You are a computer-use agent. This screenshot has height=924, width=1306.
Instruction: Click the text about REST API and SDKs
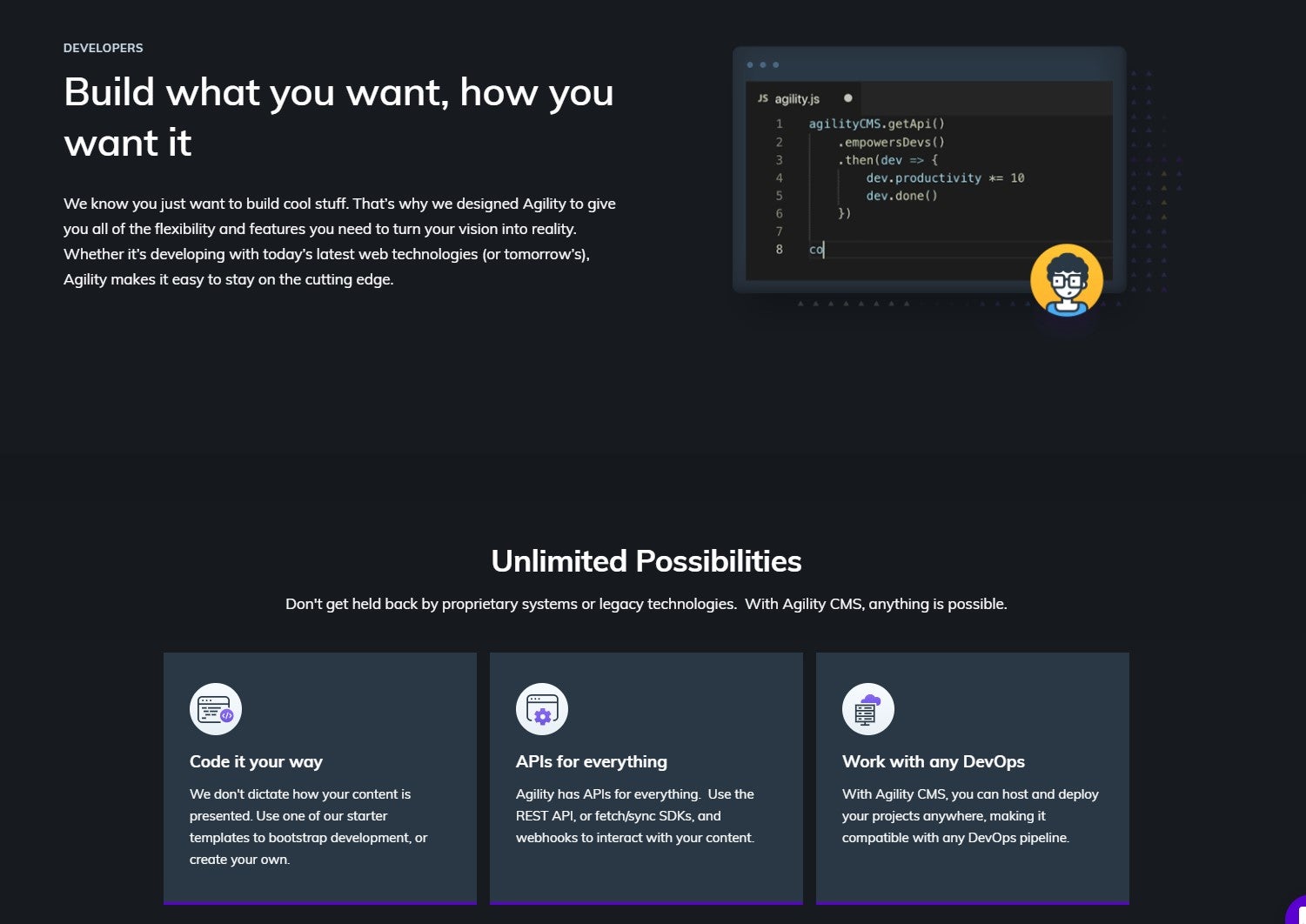635,816
